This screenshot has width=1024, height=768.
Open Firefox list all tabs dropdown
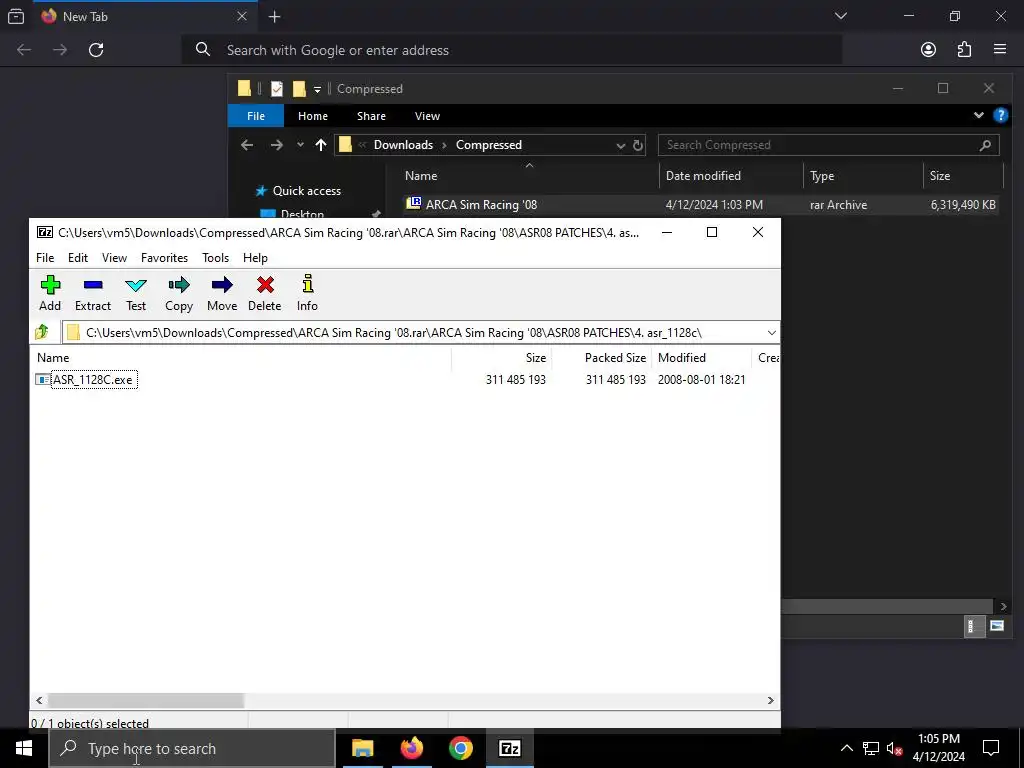(840, 16)
